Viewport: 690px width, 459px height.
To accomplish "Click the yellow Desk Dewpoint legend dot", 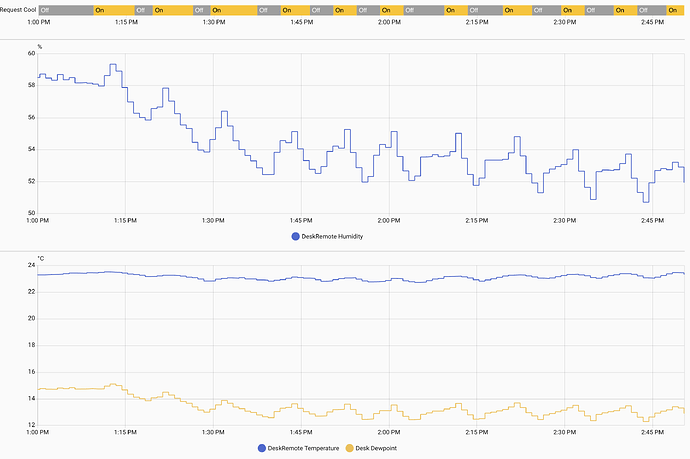I will point(349,448).
